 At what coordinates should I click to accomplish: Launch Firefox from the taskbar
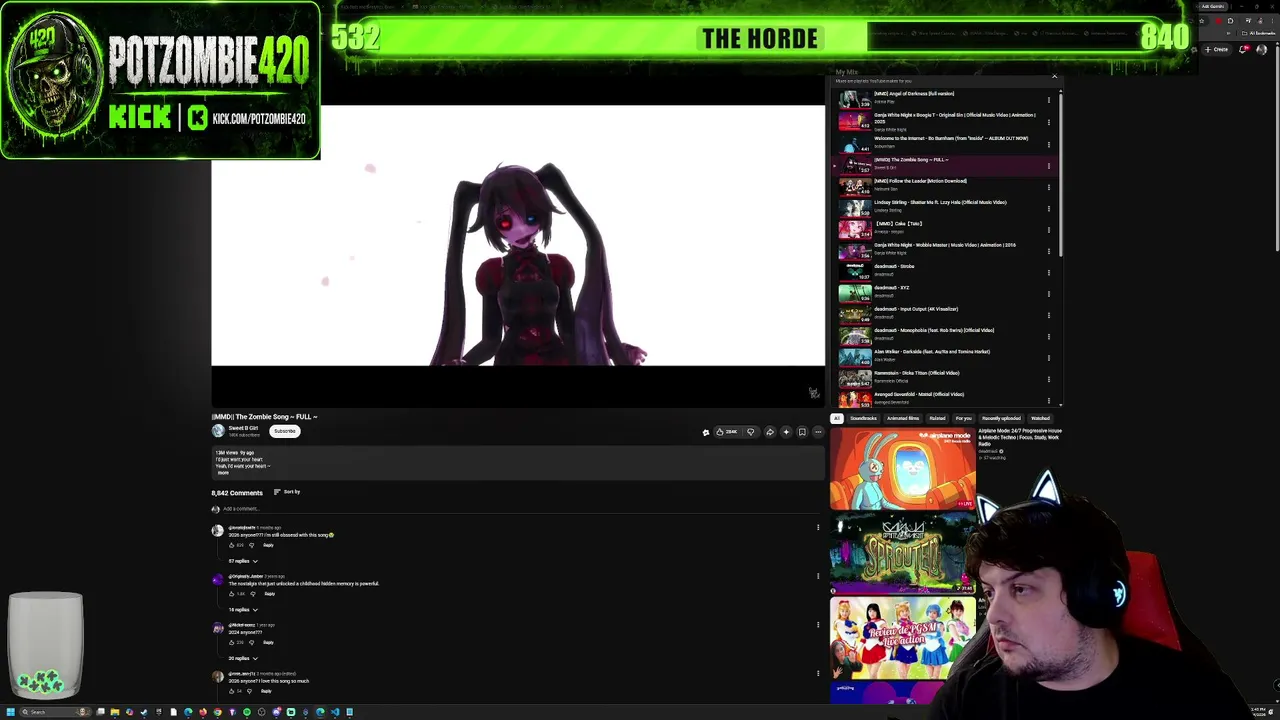203,712
